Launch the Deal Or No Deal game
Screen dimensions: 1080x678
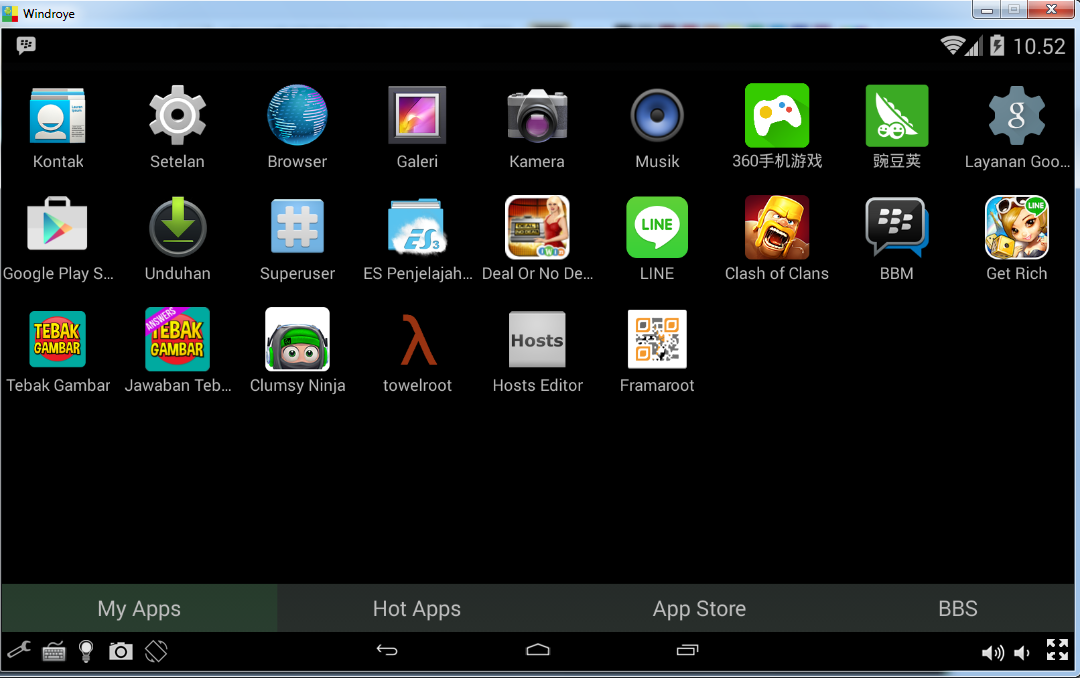pos(537,227)
